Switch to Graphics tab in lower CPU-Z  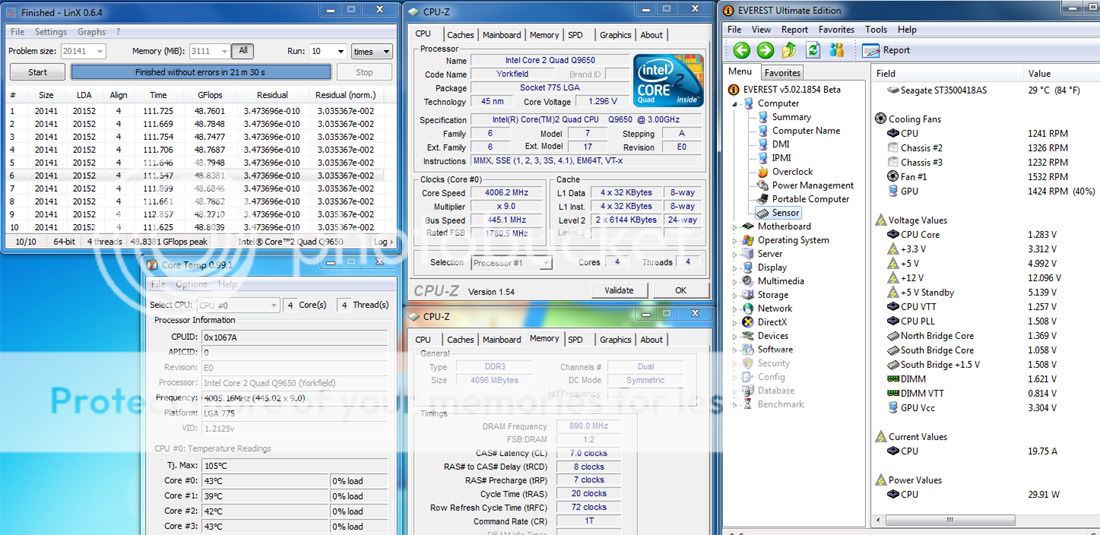[x=615, y=339]
